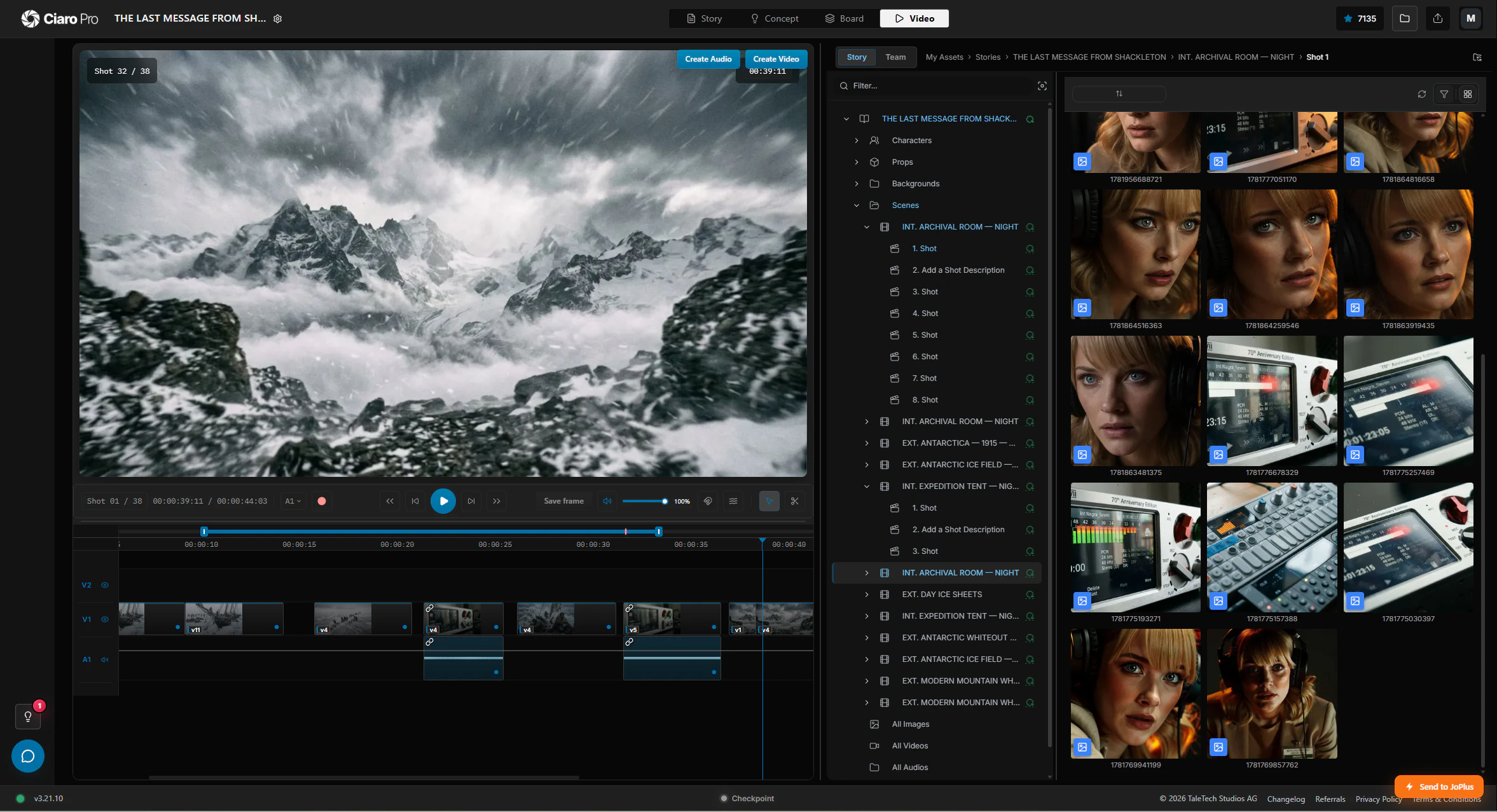This screenshot has height=812, width=1497.
Task: Click the filter funnel icon
Action: click(x=1444, y=94)
